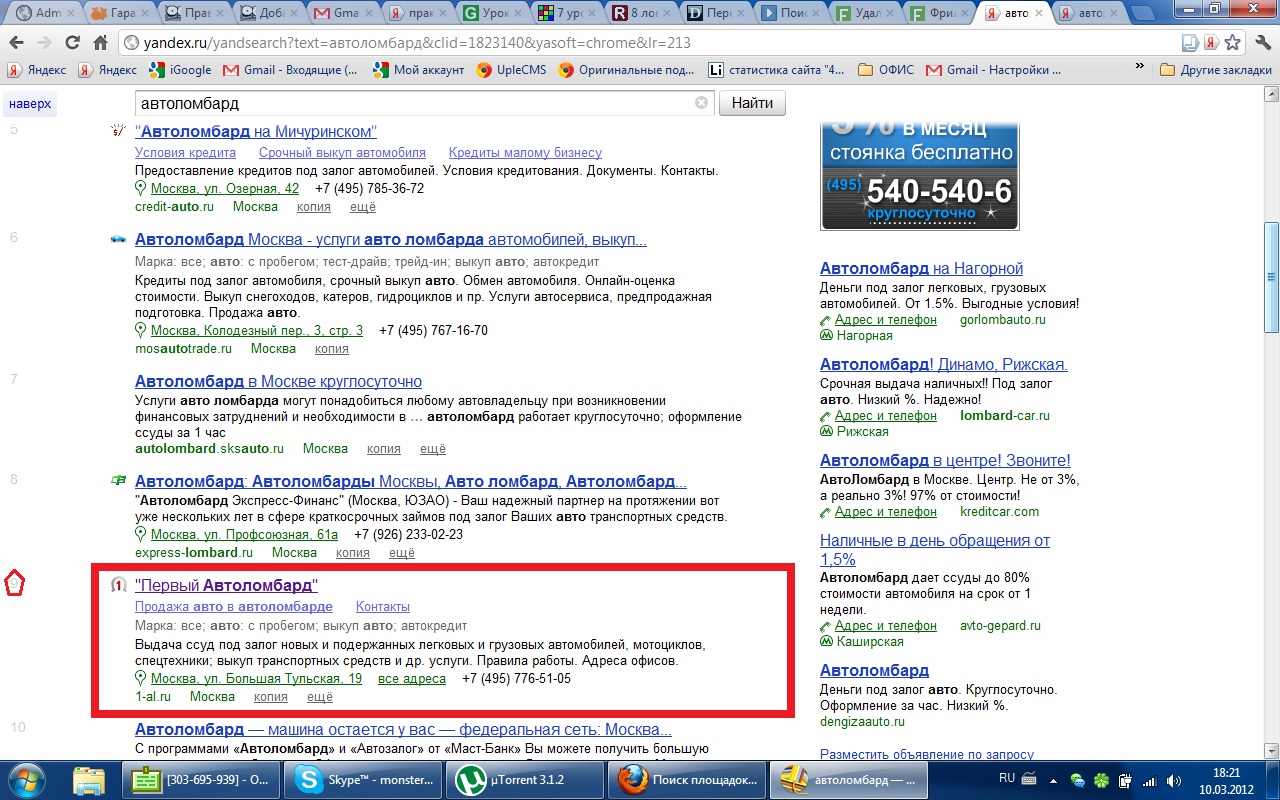This screenshot has width=1280, height=800.
Task: Switch to the Adm browser tab
Action: (42, 13)
